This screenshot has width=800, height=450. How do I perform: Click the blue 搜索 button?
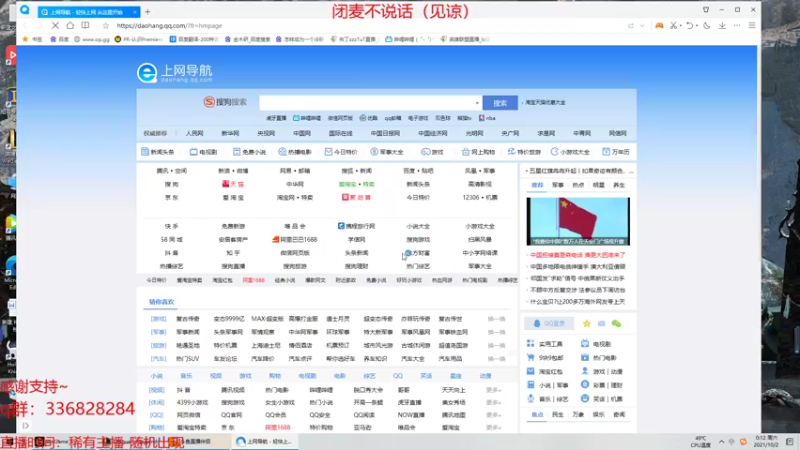point(500,103)
